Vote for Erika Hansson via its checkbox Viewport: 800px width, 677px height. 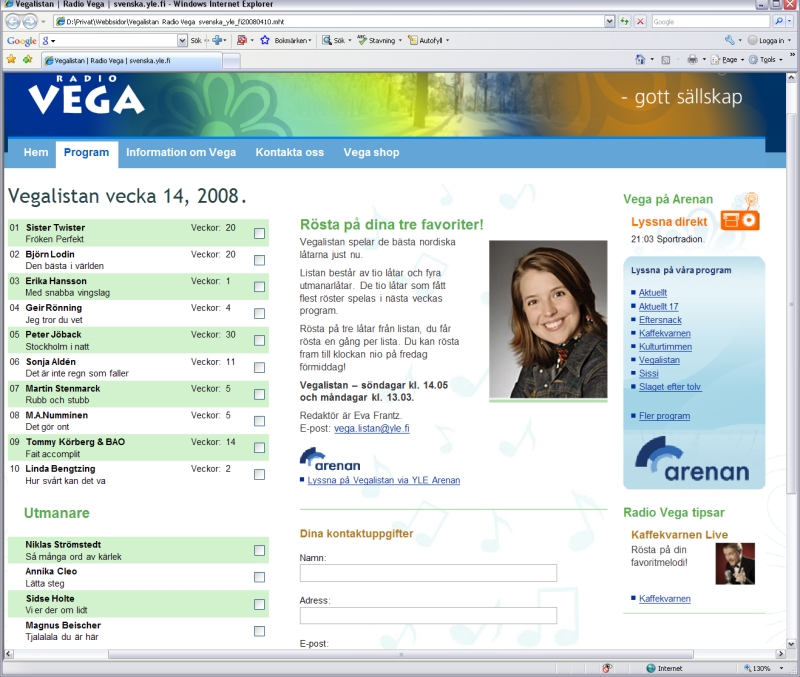(260, 287)
